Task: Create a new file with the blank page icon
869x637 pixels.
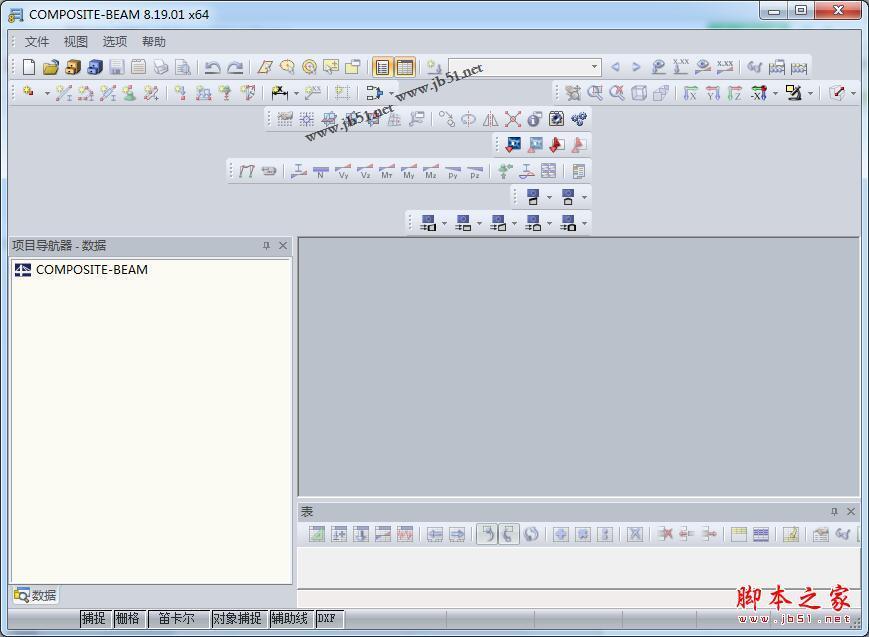Action: [29, 67]
